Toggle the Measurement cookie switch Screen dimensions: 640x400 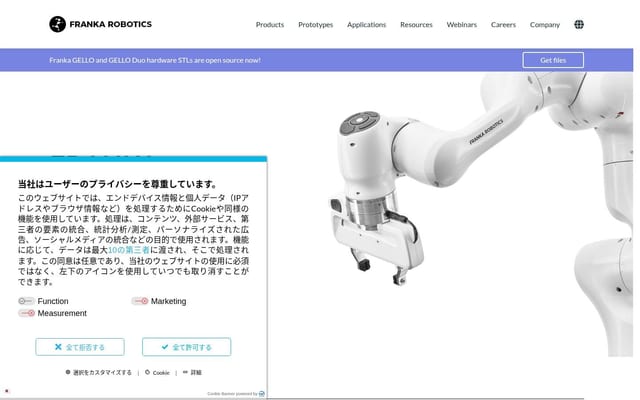pos(26,313)
